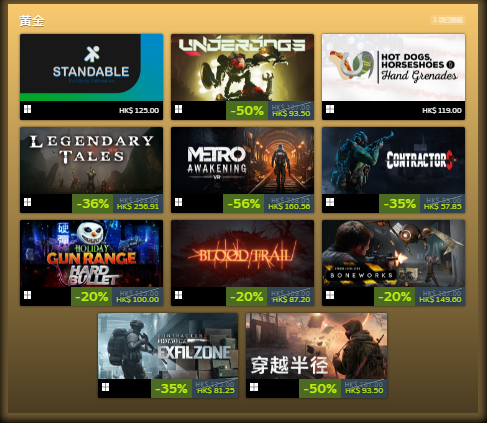Image resolution: width=487 pixels, height=423 pixels.
Task: Click Windows icon under Metro Awakening
Action: (178, 202)
